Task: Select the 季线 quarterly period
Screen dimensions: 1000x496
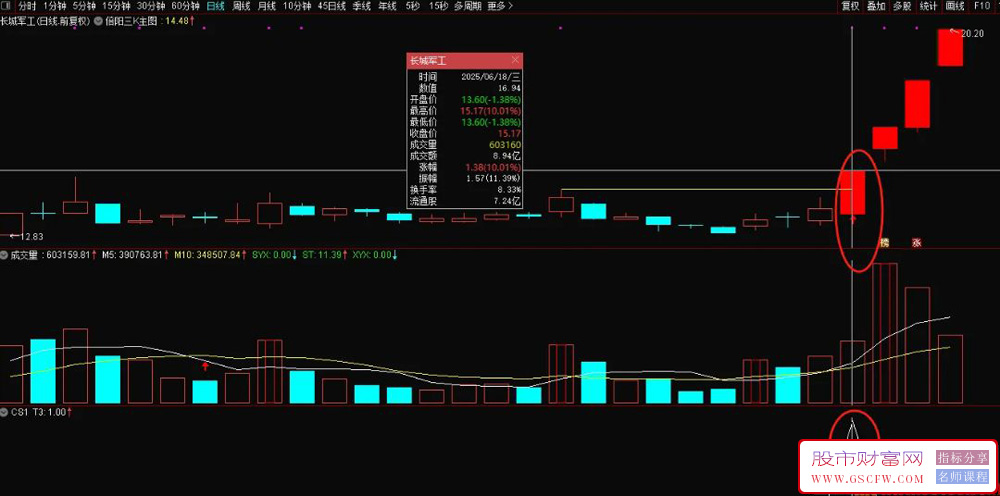Action: click(362, 6)
